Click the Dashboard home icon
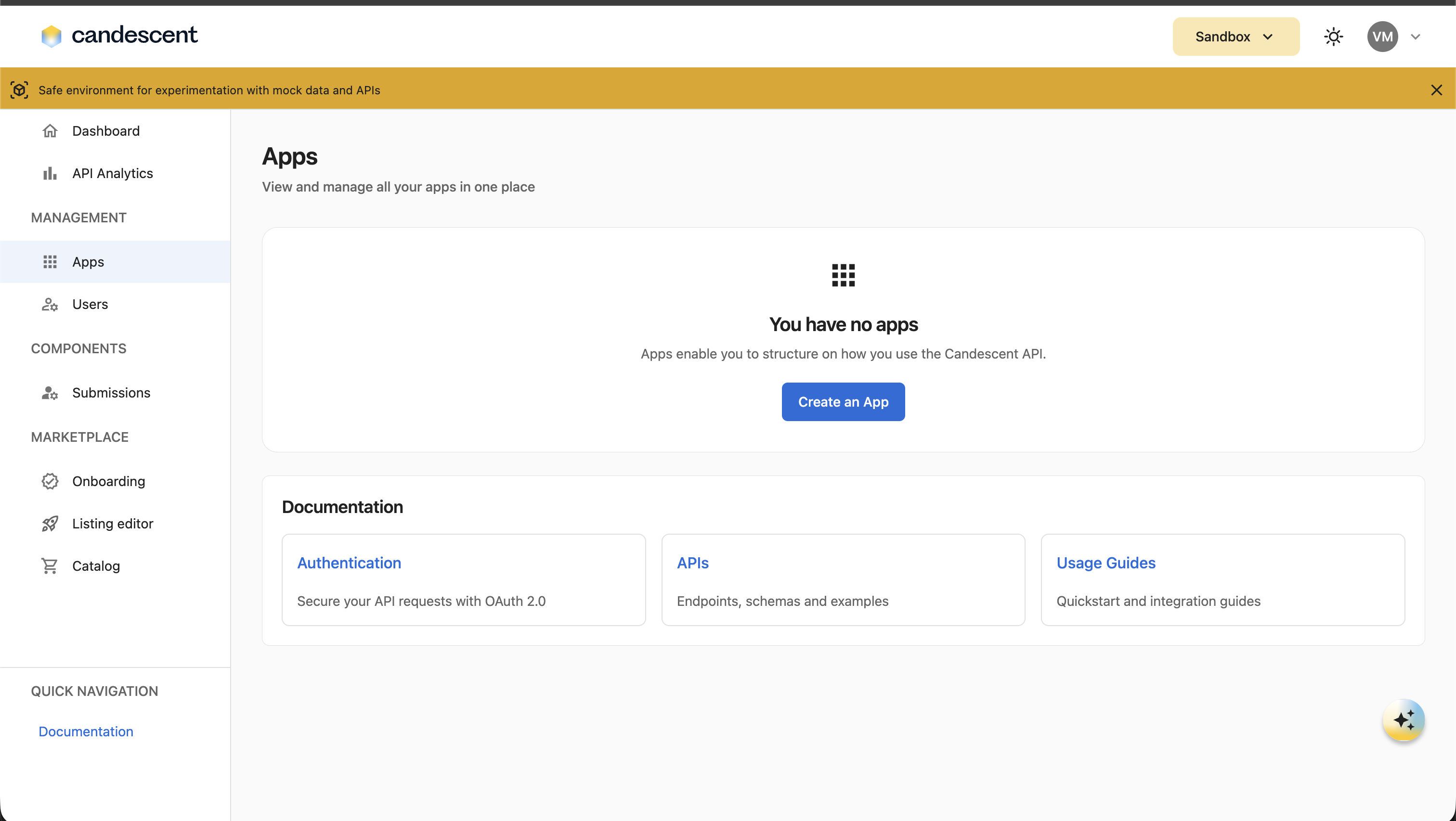 click(50, 130)
